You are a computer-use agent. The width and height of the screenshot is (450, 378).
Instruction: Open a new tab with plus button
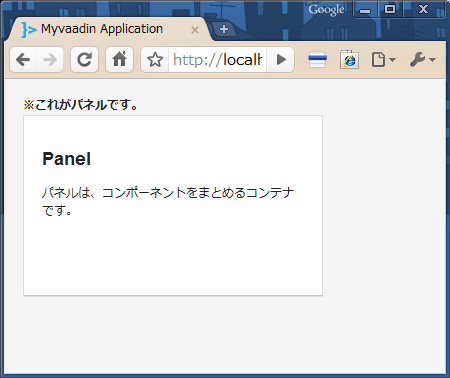(224, 29)
